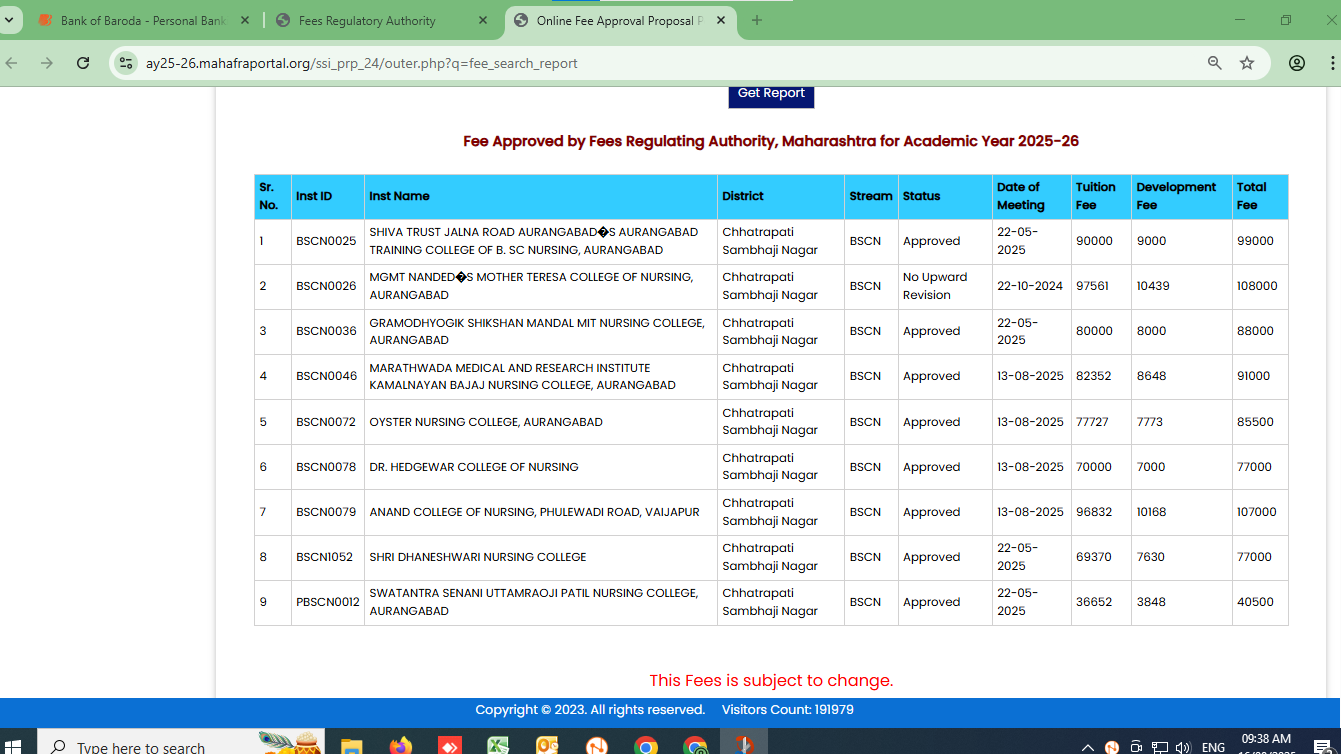Open the zoom magnifier in address bar
Screen dimensions: 1341x754
point(1215,63)
